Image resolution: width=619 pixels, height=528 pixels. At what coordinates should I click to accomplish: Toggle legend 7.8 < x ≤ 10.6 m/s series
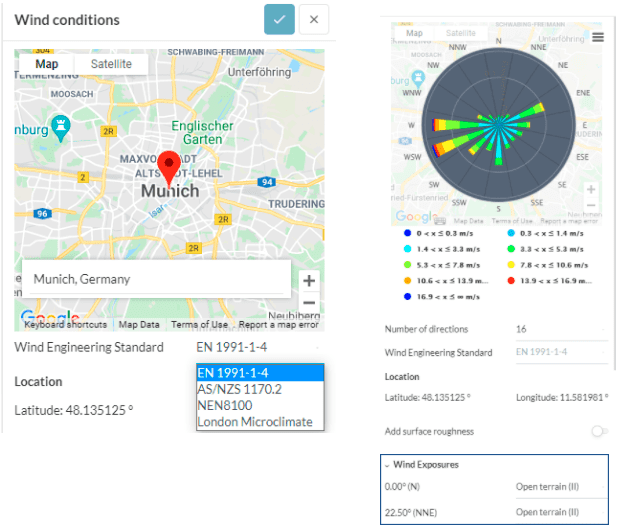pyautogui.click(x=548, y=265)
